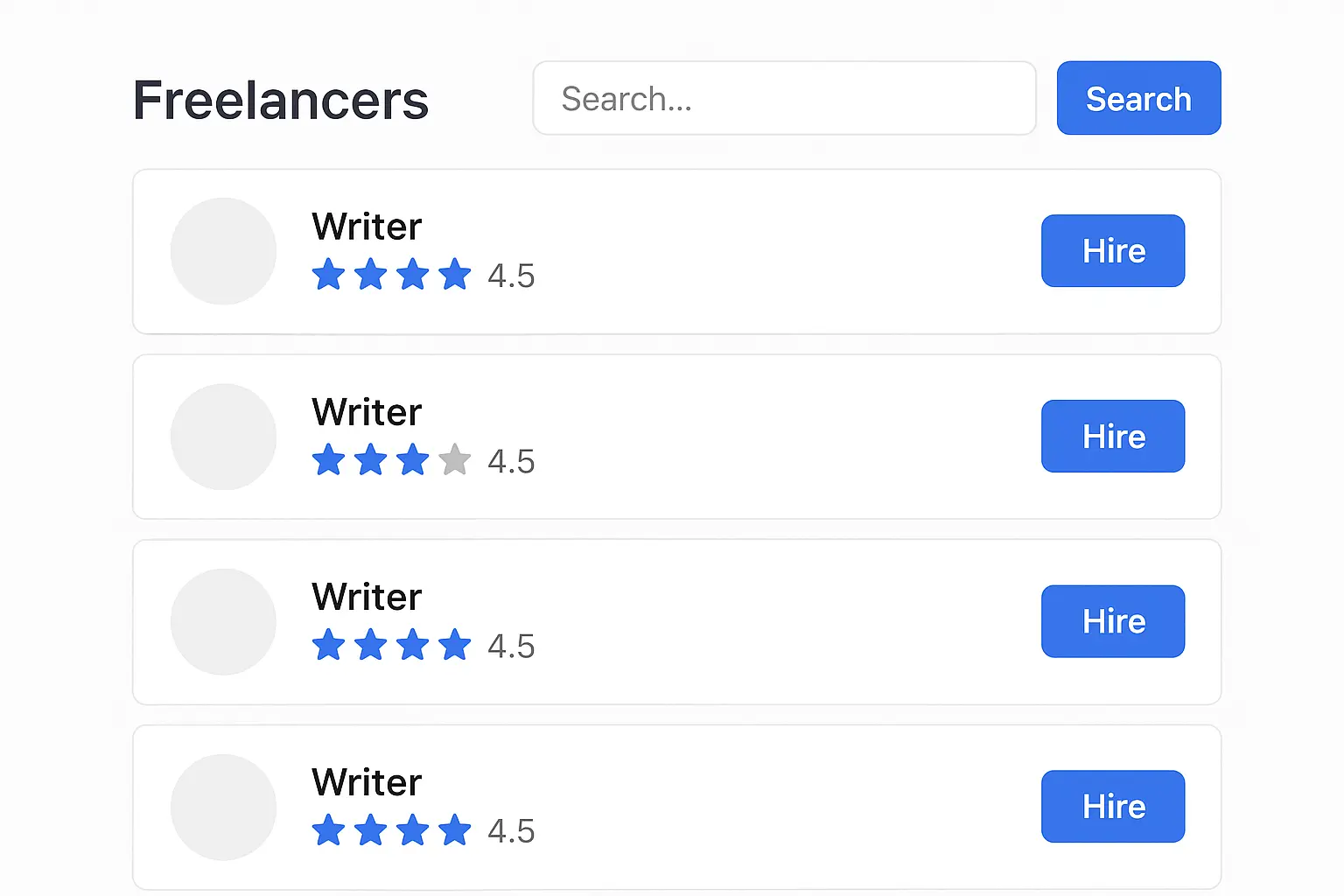Click the second star in the fourth Writer card
The height and width of the screenshot is (896, 1344).
click(x=370, y=830)
